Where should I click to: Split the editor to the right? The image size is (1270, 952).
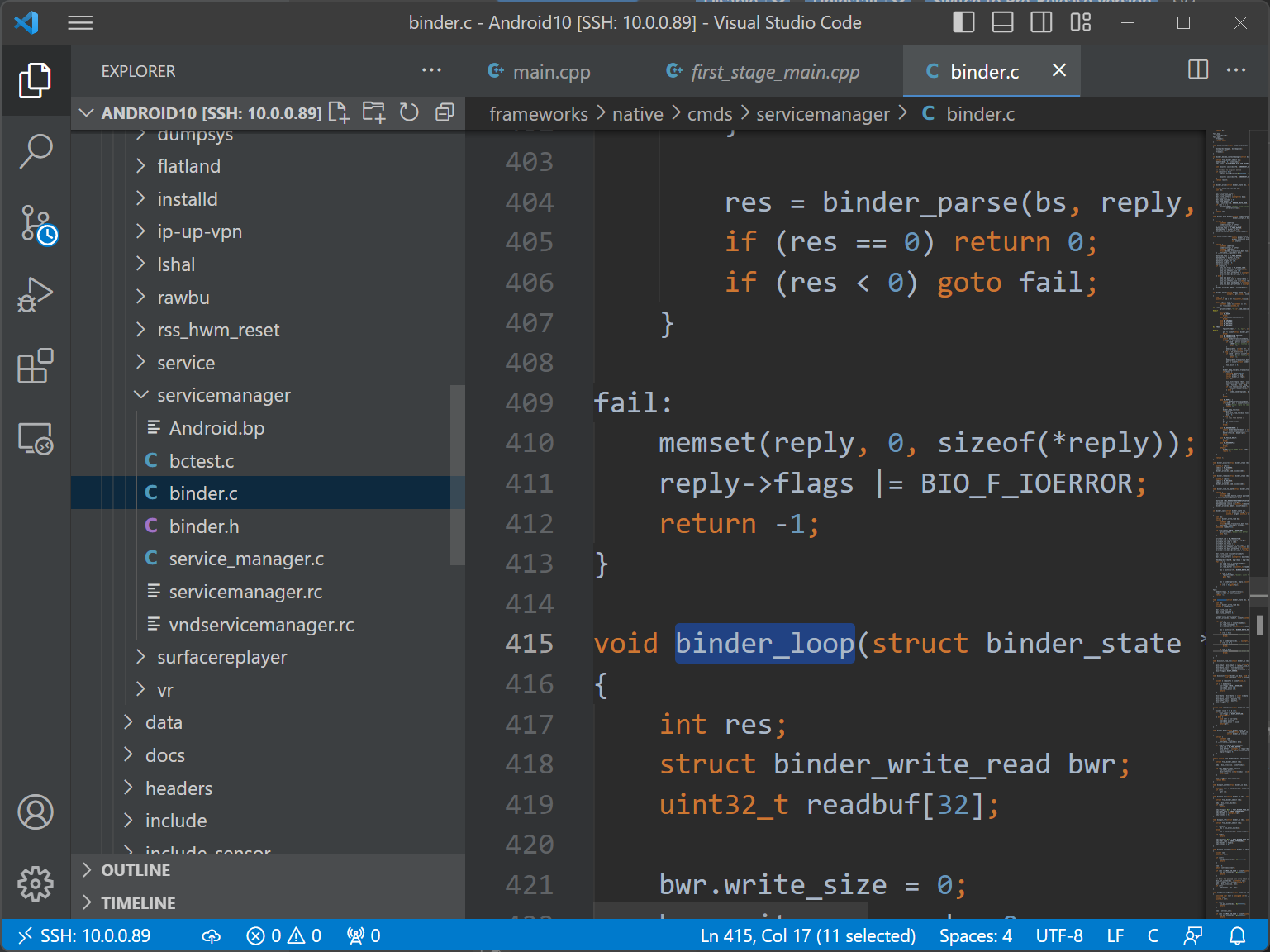[x=1197, y=70]
